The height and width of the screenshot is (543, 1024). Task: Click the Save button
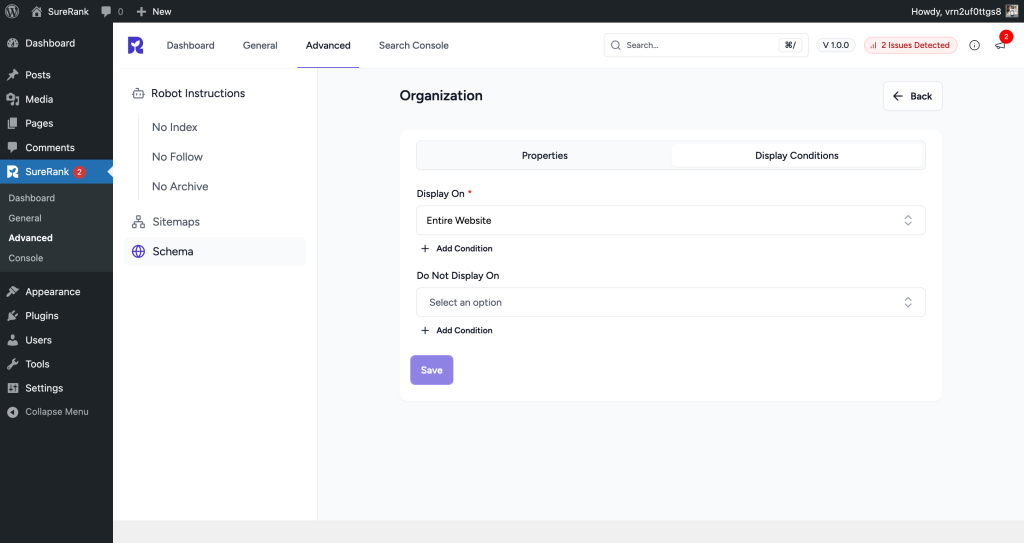(x=432, y=370)
